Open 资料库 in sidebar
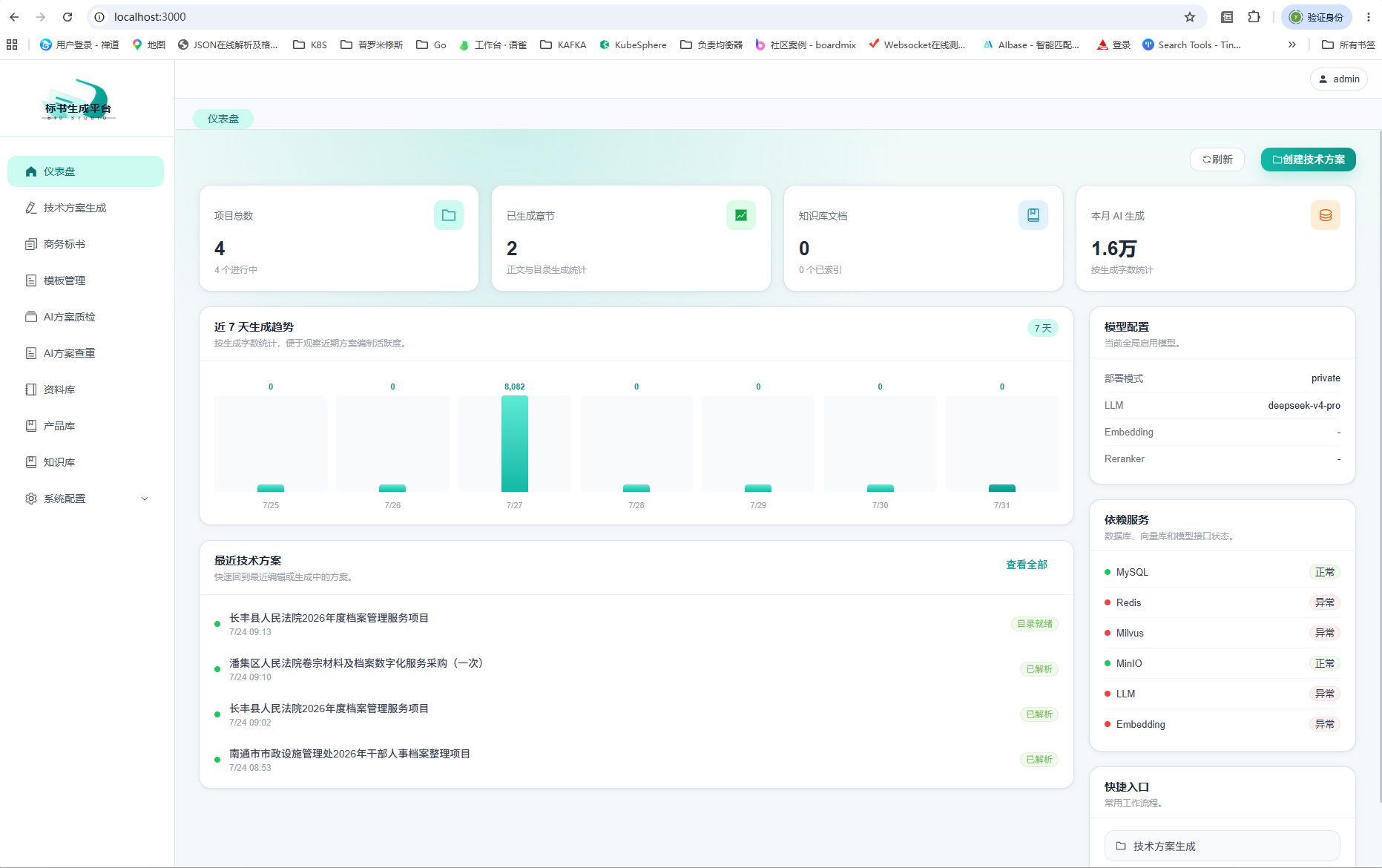This screenshot has height=868, width=1382. click(x=85, y=389)
